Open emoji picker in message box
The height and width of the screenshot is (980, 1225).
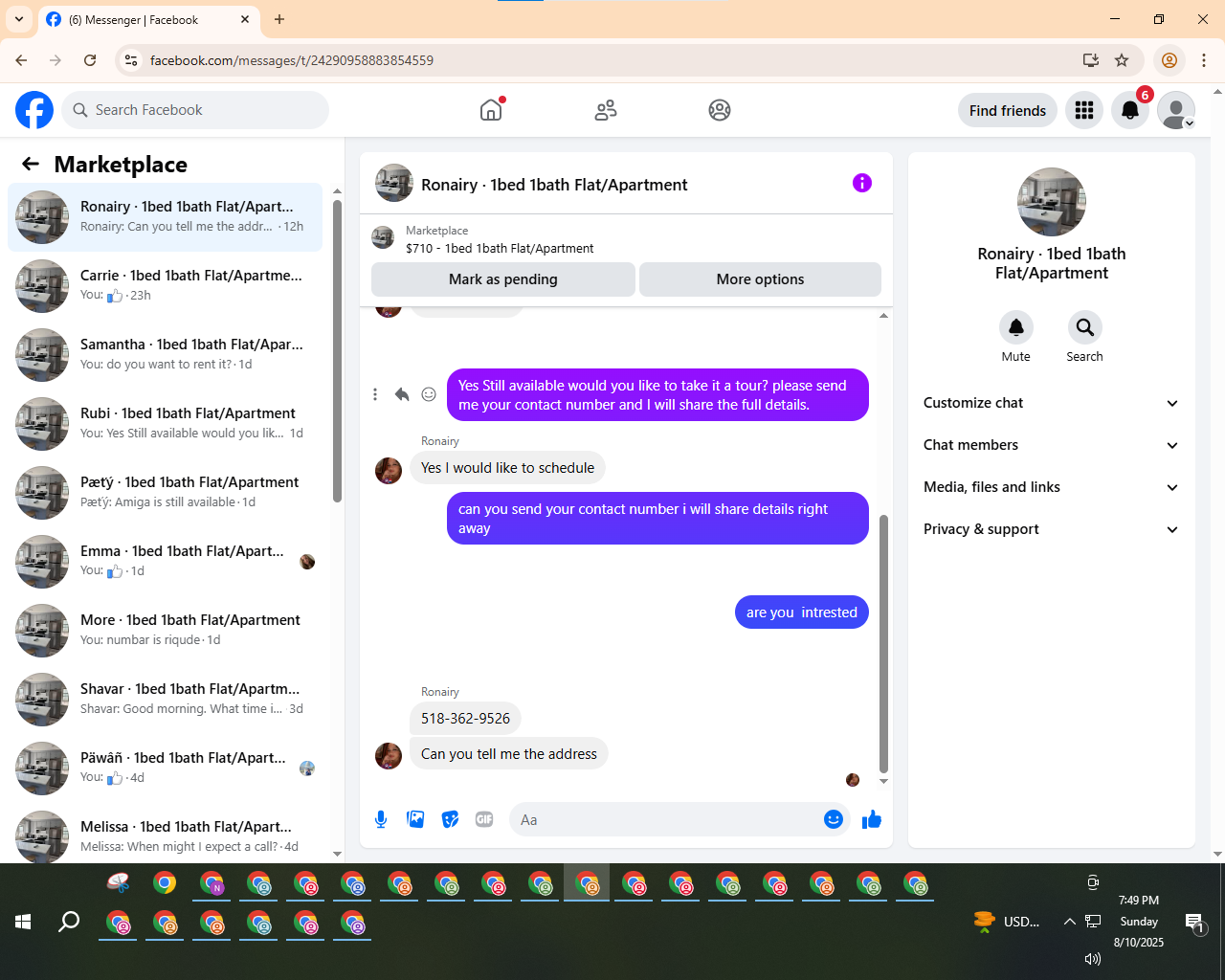(x=834, y=819)
